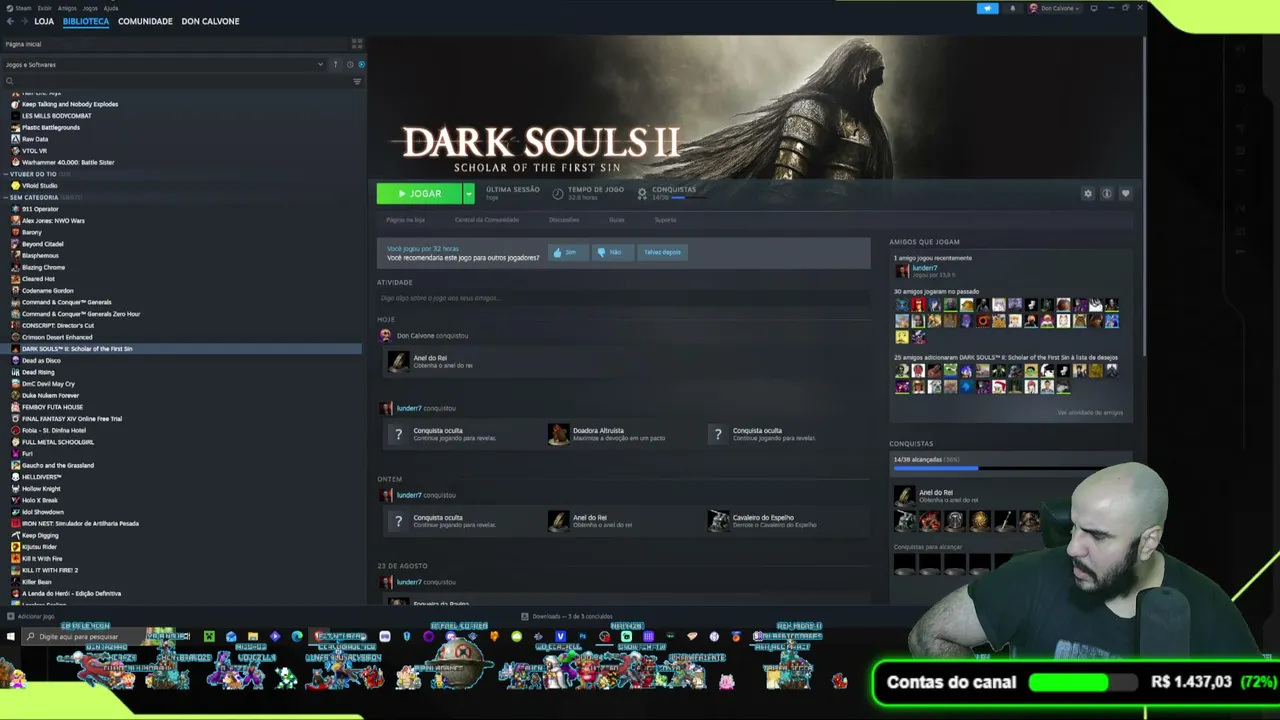Screen dimensions: 1280x720
Task: Sort library list by recent activity clock
Action: 349,65
